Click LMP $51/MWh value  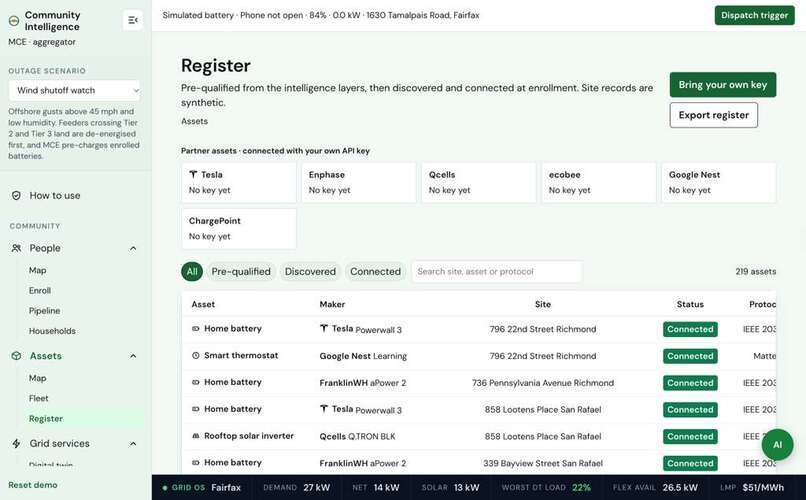pyautogui.click(x=763, y=487)
